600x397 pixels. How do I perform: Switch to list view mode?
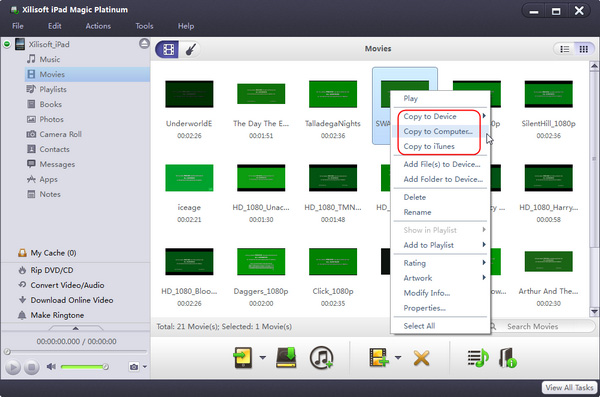point(564,49)
